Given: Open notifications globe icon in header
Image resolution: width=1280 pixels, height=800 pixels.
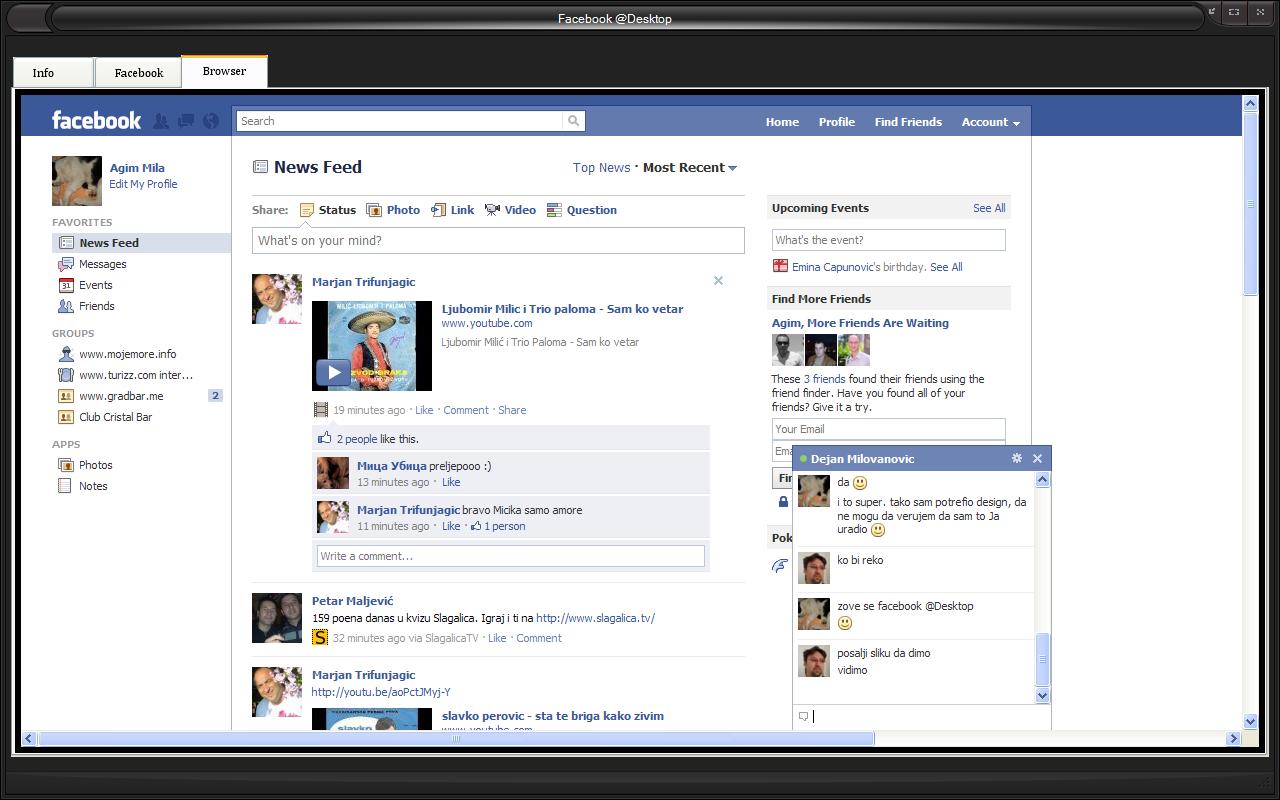Looking at the screenshot, I should click(x=210, y=121).
